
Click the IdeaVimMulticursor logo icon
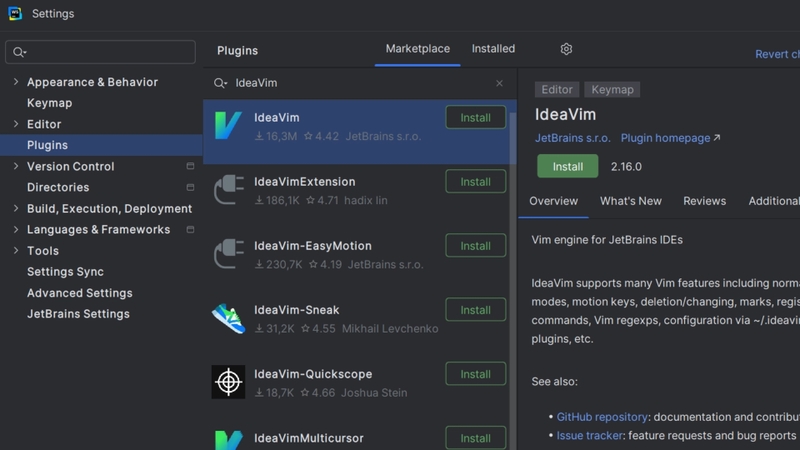pos(228,440)
